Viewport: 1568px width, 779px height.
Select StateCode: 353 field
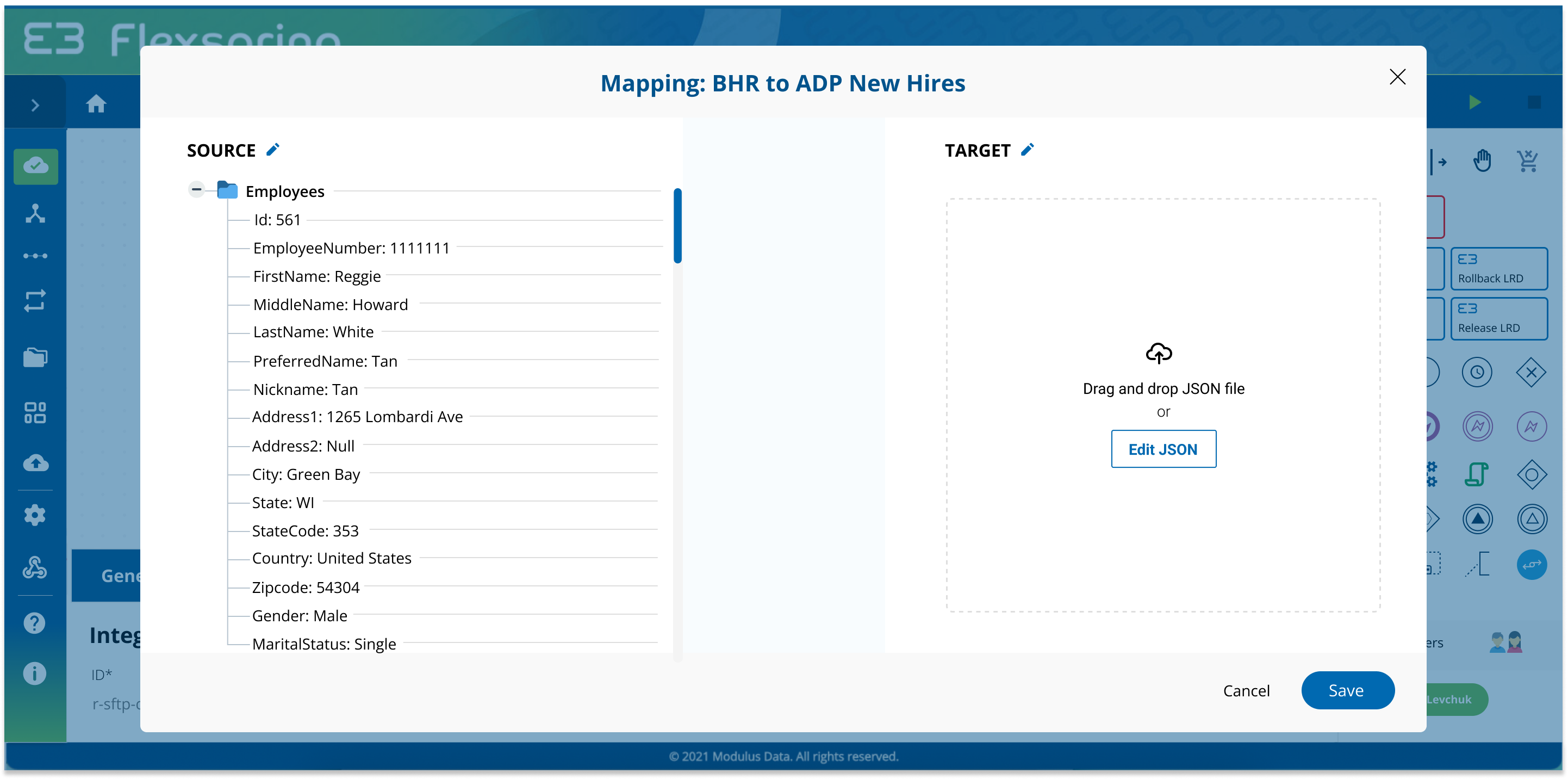point(305,531)
